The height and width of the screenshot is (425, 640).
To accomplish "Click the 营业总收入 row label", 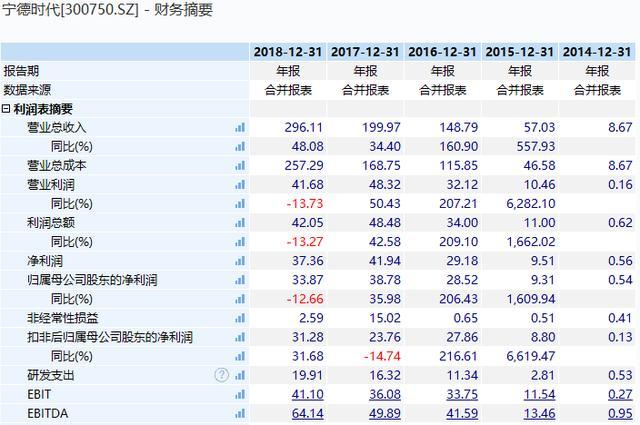I will (57, 128).
